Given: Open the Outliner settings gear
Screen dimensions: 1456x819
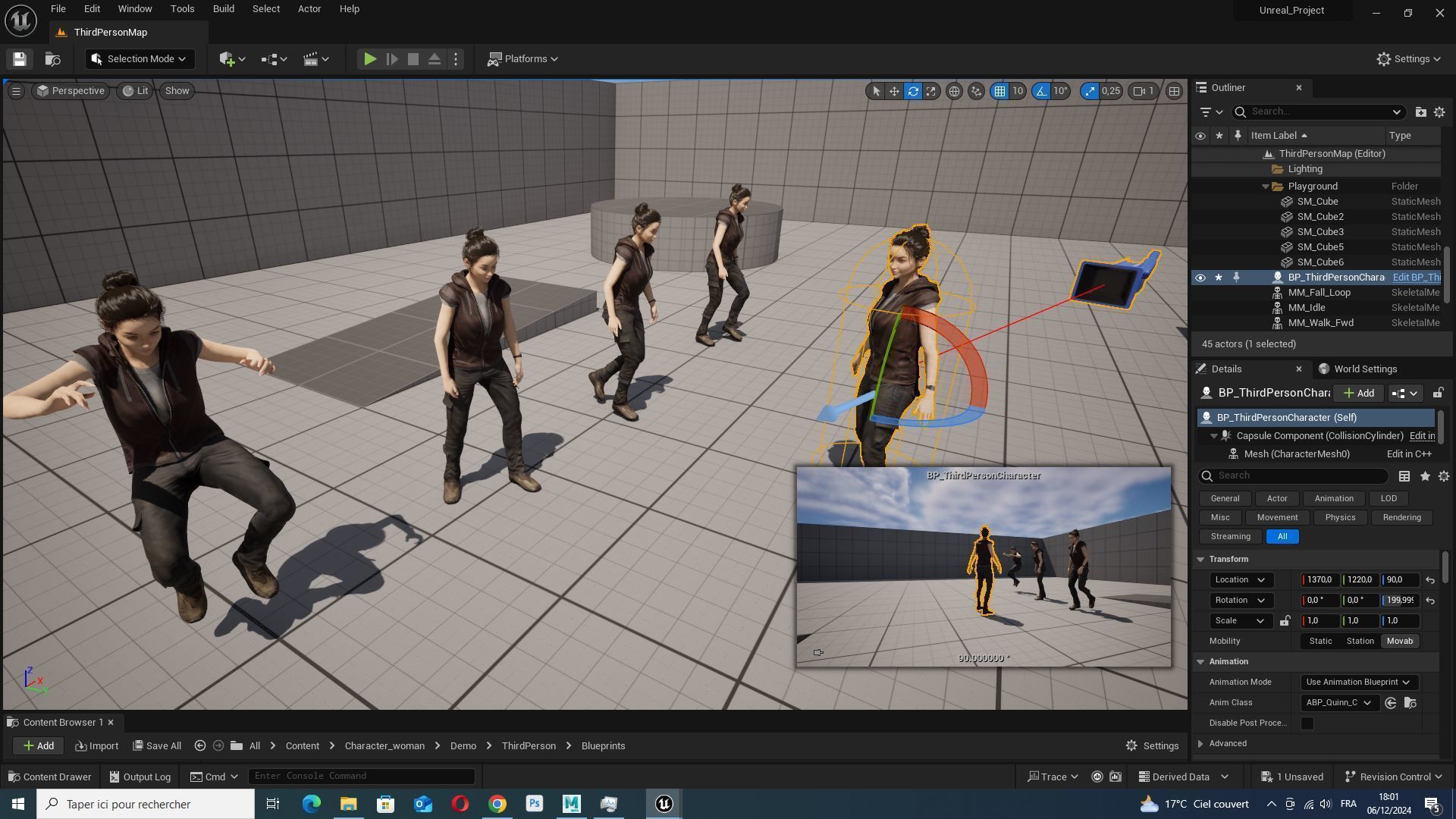Looking at the screenshot, I should click(1439, 112).
